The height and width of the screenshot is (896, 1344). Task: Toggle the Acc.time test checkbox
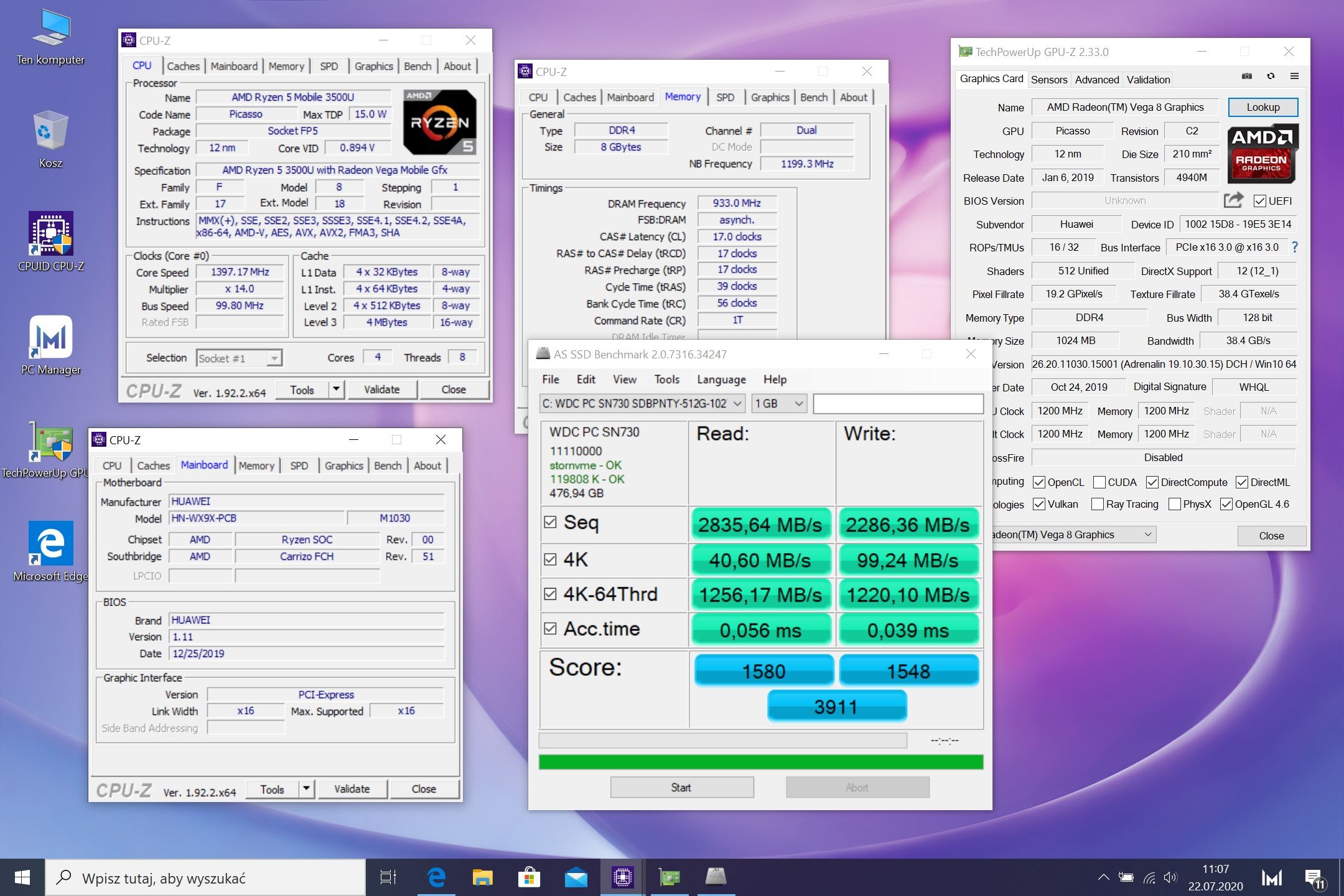coord(550,628)
